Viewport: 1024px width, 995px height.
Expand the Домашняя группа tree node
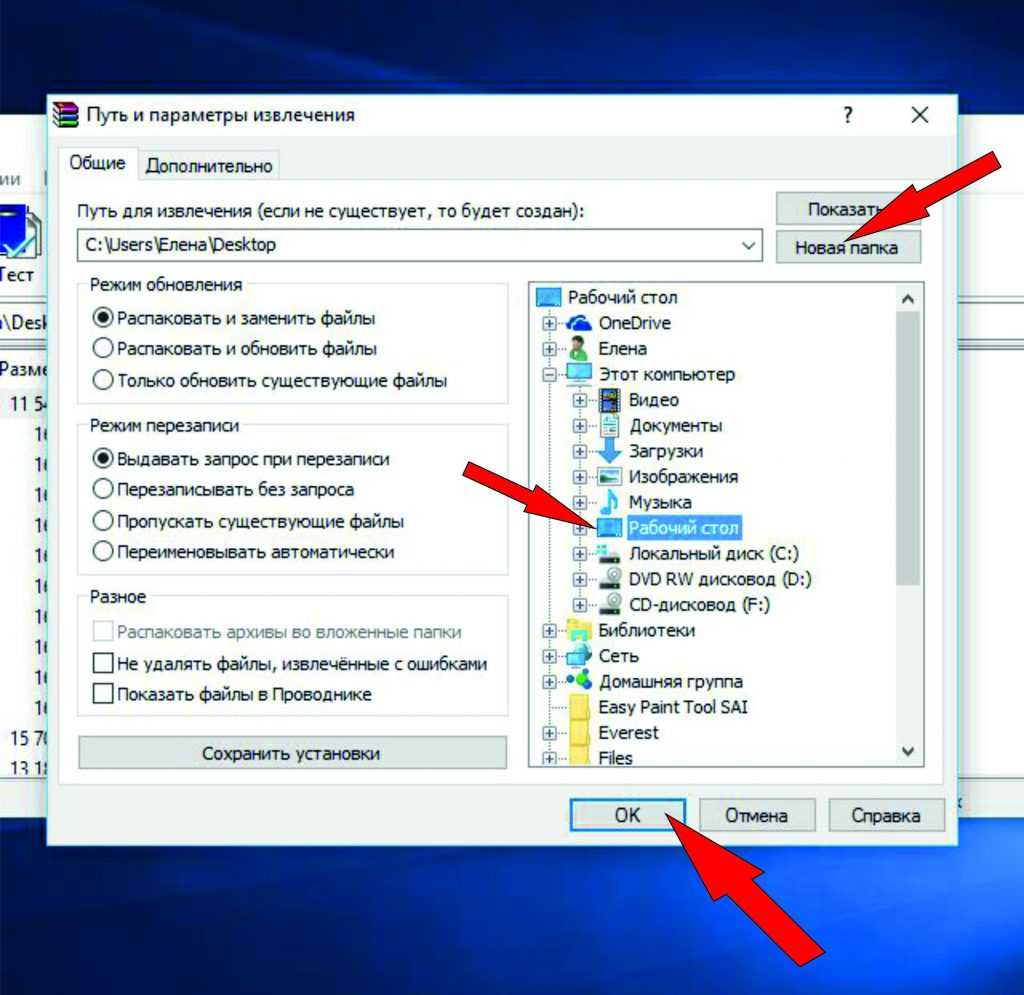pos(549,682)
